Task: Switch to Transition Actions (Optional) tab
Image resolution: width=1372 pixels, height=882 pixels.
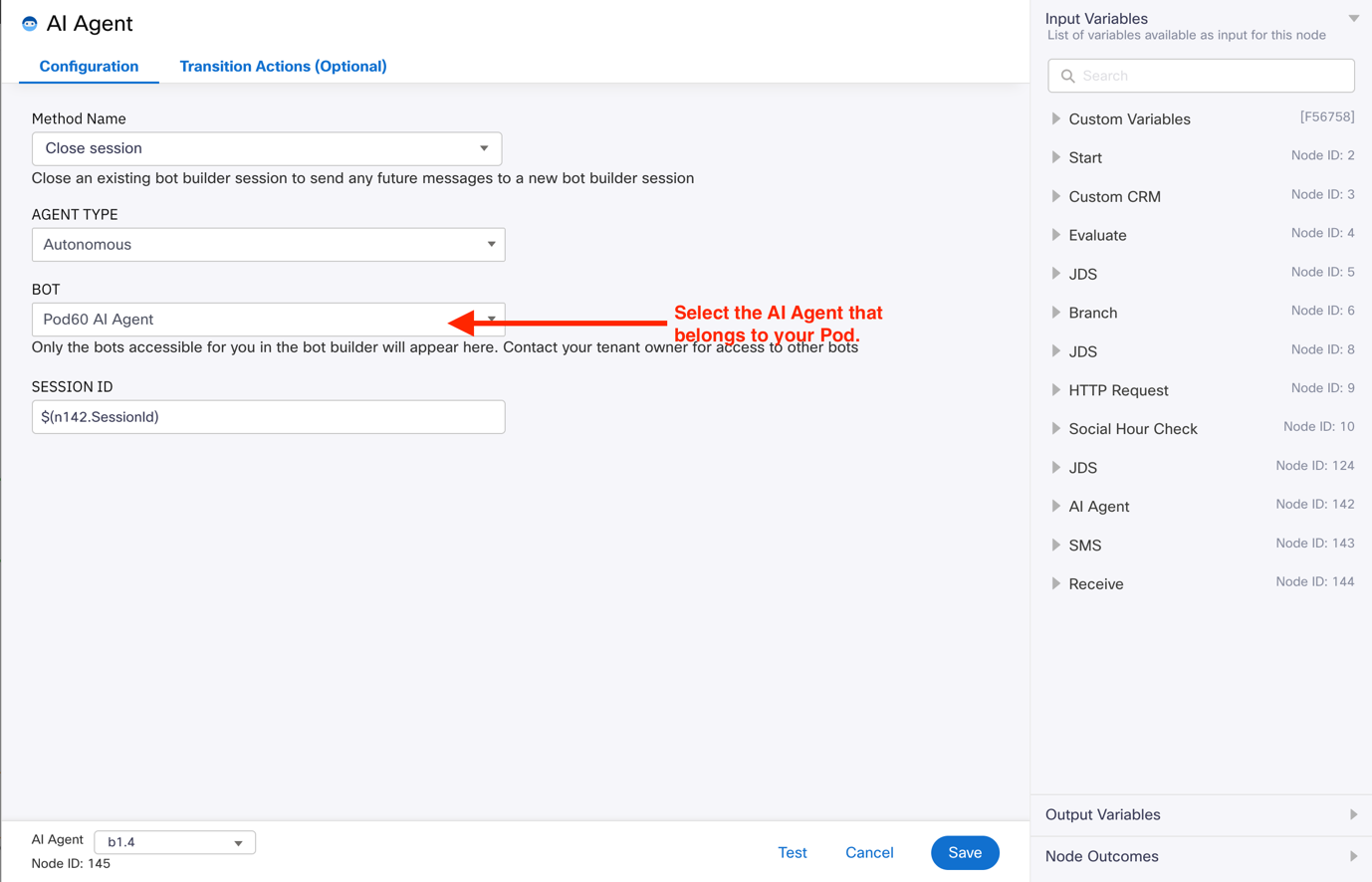Action: pos(283,67)
